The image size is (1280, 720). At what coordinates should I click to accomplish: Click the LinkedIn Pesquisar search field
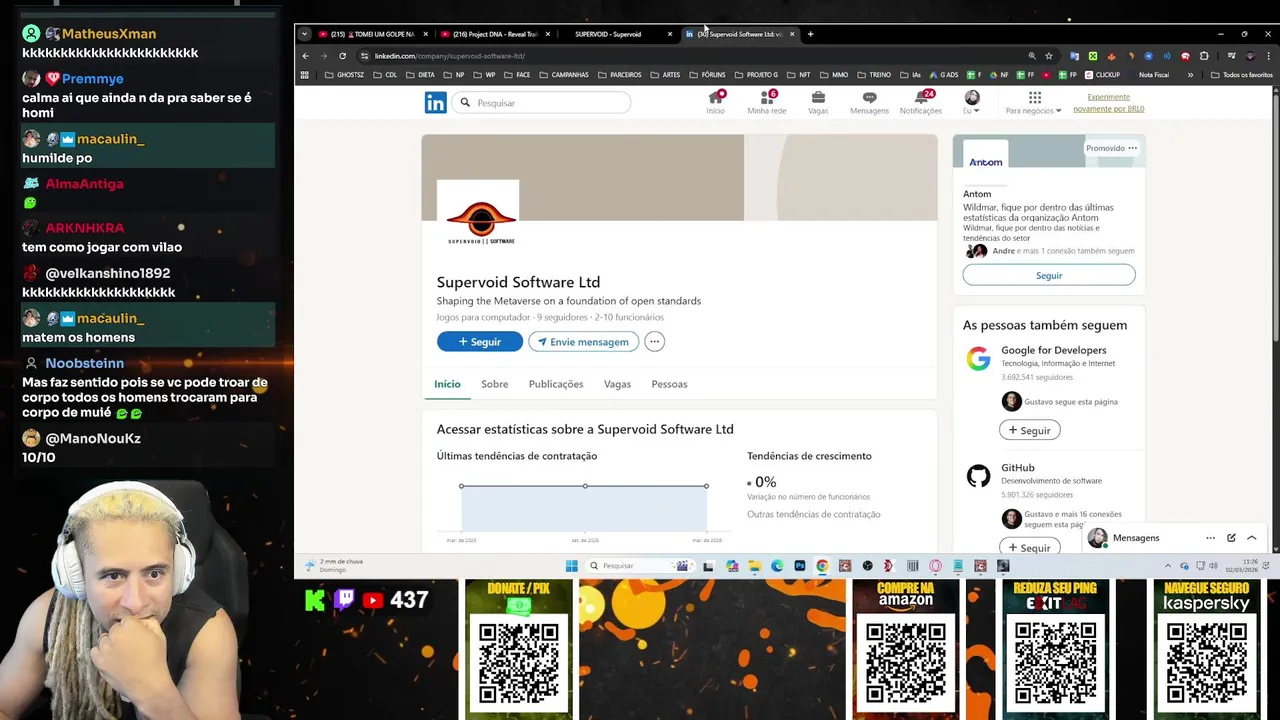tap(541, 103)
